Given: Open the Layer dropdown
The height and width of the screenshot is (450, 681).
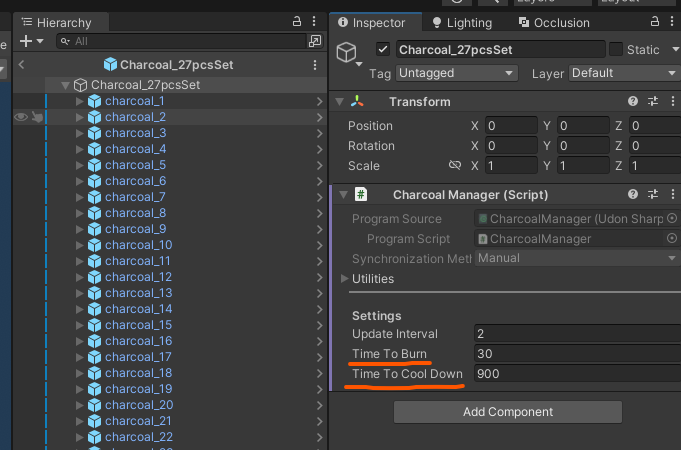Looking at the screenshot, I should point(625,73).
